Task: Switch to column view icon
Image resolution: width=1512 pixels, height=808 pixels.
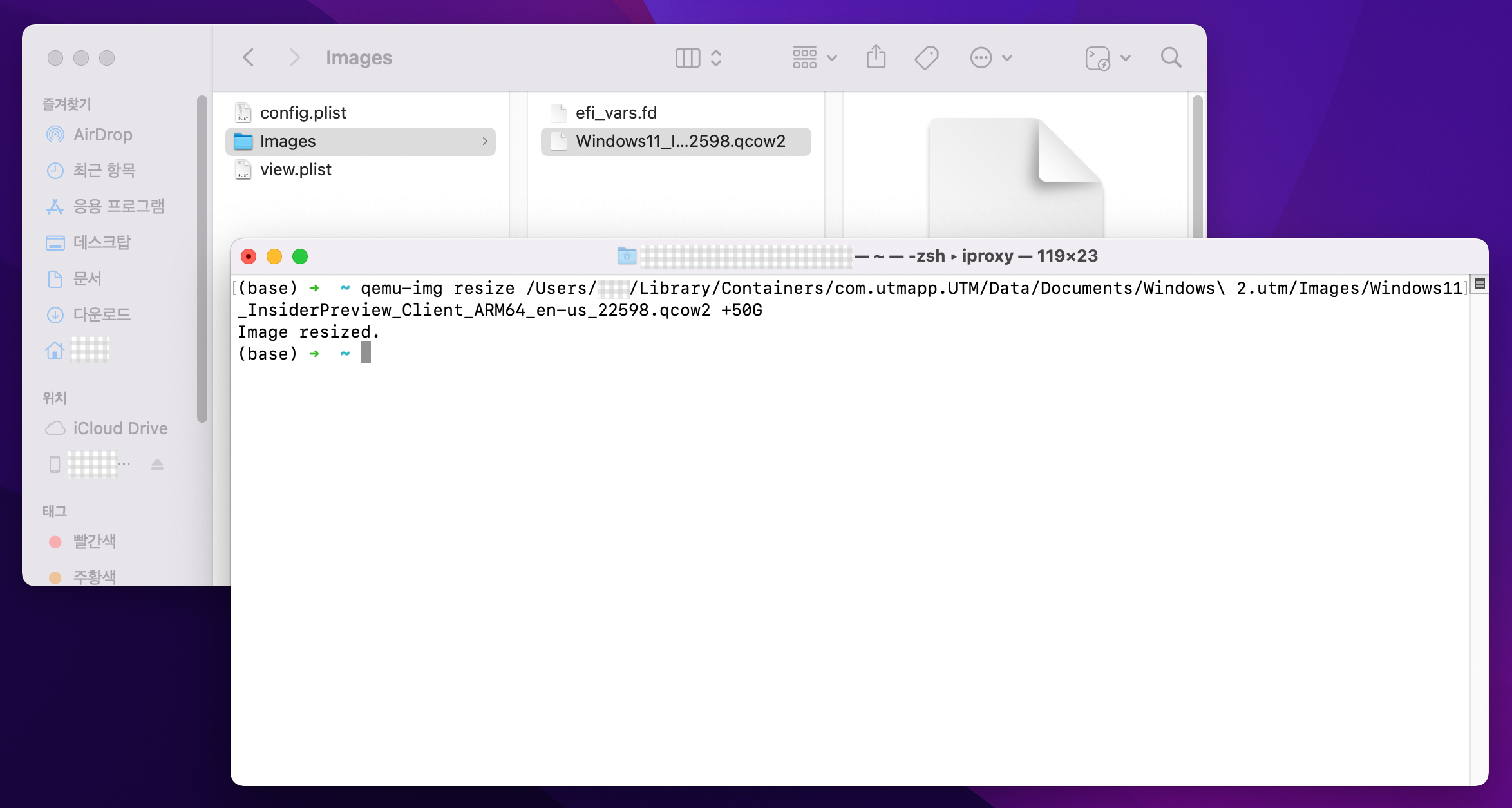Action: [x=687, y=57]
